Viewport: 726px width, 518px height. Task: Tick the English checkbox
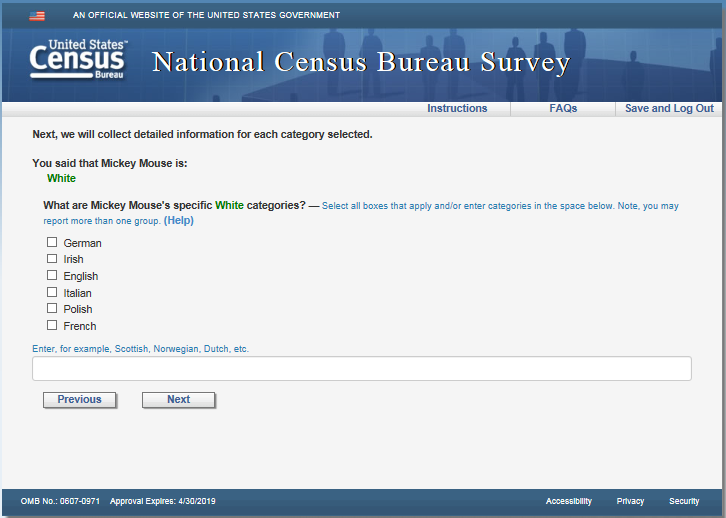tap(52, 275)
